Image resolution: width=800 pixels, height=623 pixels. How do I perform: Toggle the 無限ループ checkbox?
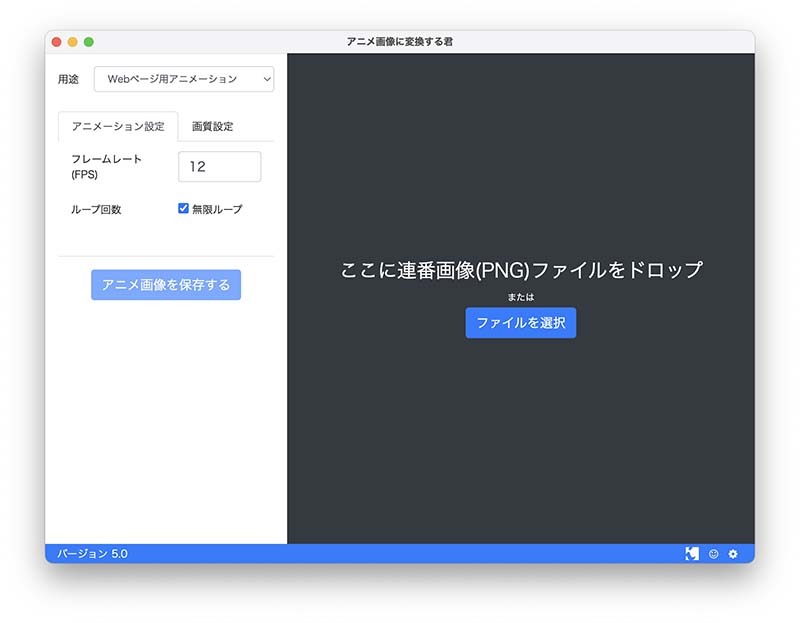pos(183,209)
